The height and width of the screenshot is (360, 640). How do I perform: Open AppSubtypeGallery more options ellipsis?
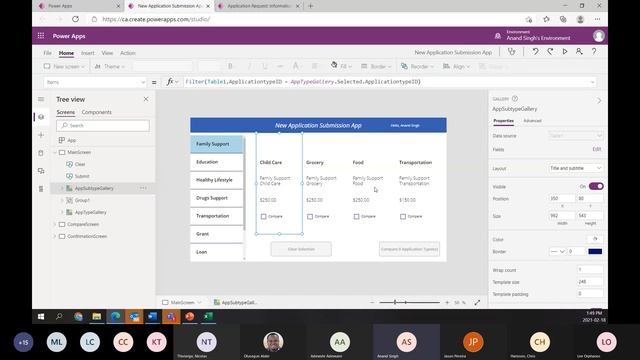pos(143,188)
